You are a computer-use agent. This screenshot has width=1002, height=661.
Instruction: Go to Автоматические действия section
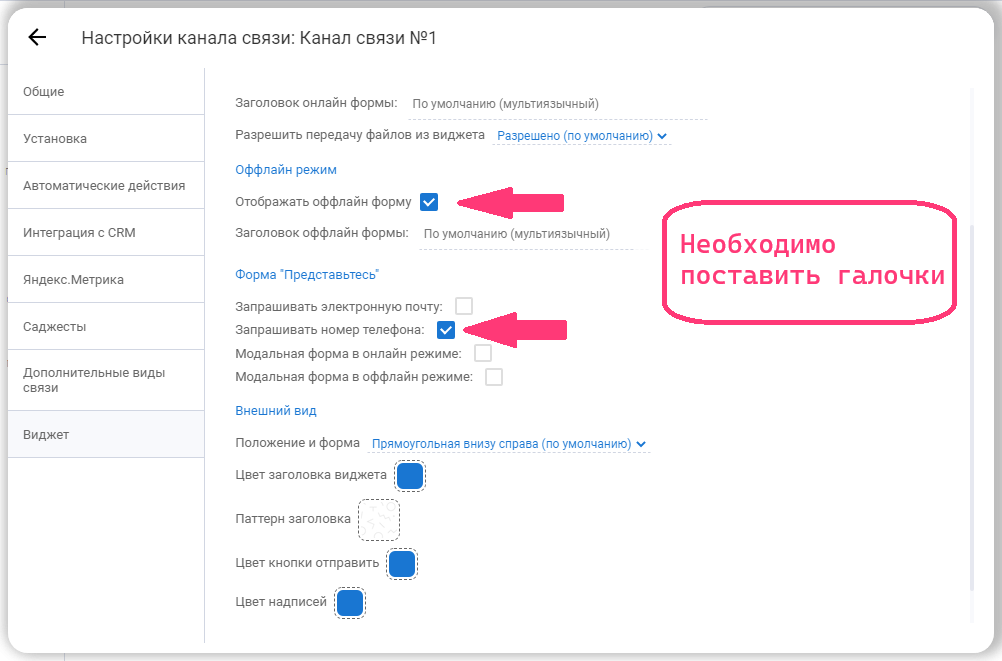(x=104, y=186)
